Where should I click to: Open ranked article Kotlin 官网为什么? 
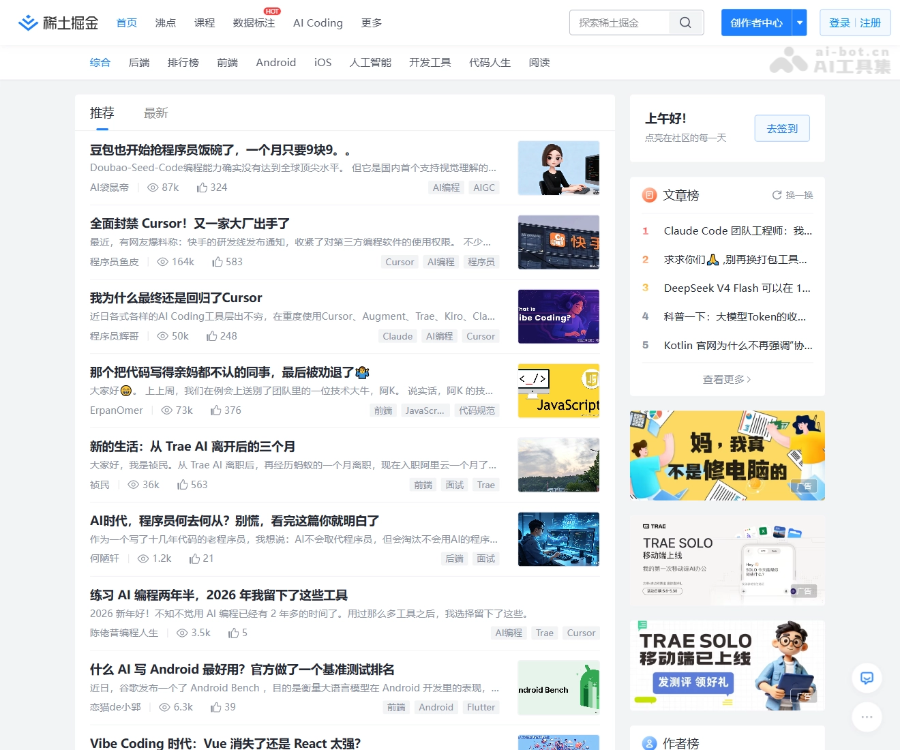pyautogui.click(x=738, y=345)
